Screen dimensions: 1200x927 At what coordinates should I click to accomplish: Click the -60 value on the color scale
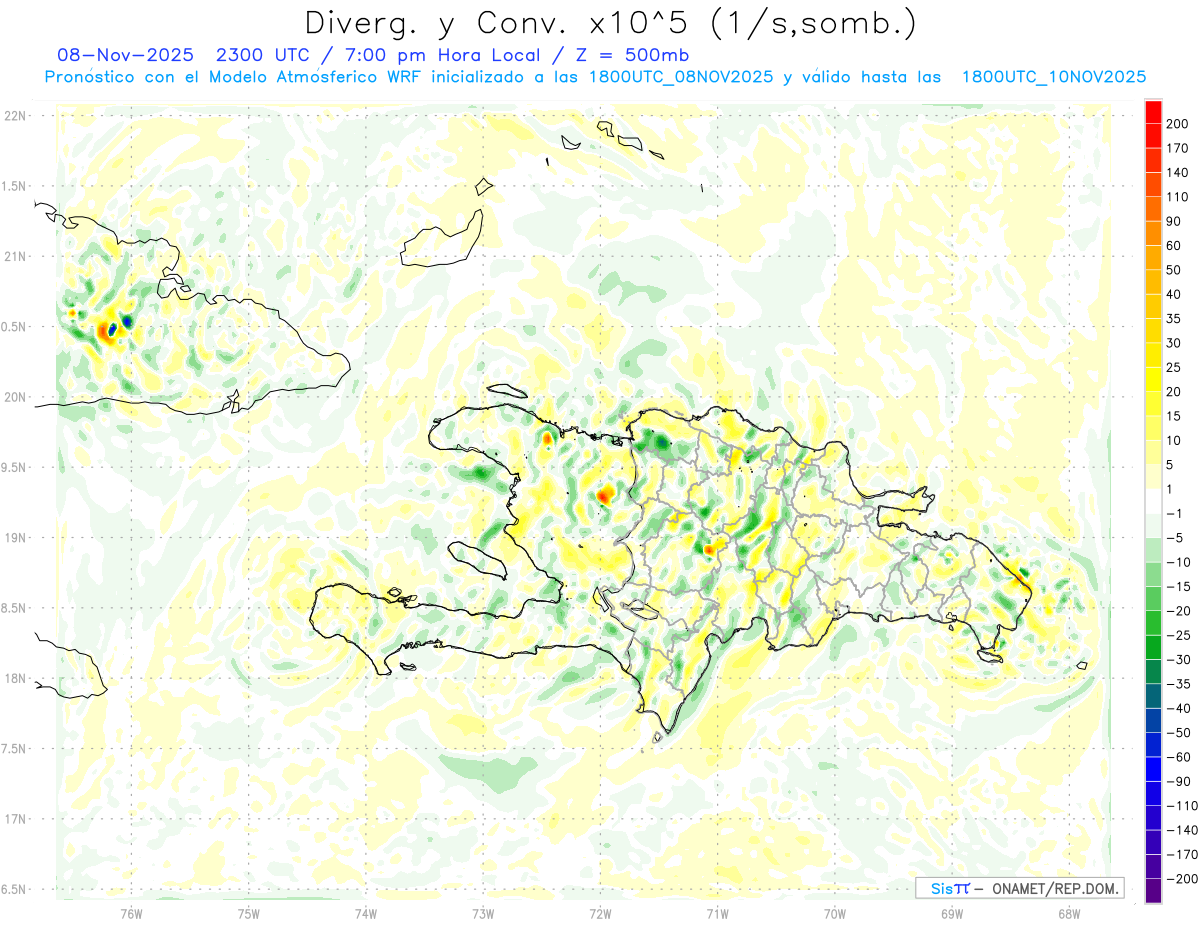tap(1177, 757)
